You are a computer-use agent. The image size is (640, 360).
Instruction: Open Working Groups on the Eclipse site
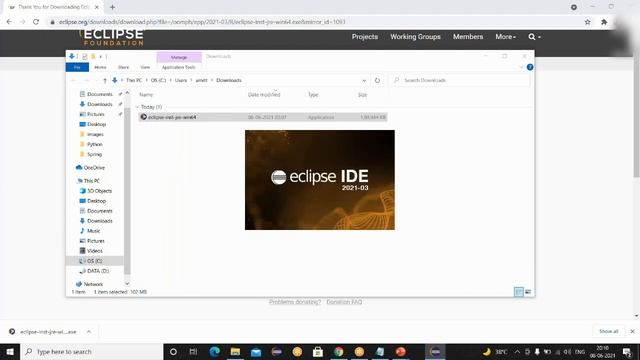tap(415, 37)
